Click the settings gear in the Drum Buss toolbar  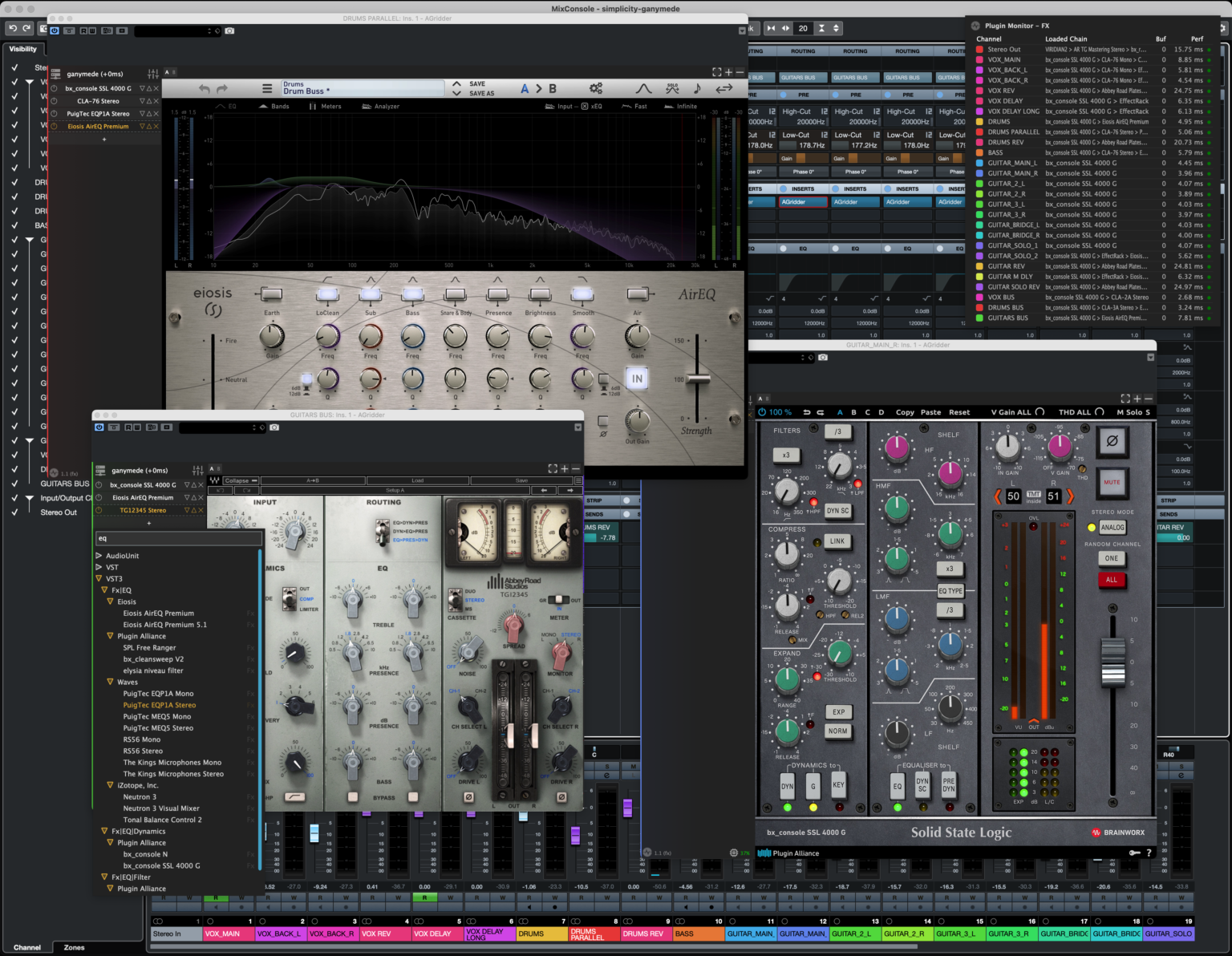(594, 88)
